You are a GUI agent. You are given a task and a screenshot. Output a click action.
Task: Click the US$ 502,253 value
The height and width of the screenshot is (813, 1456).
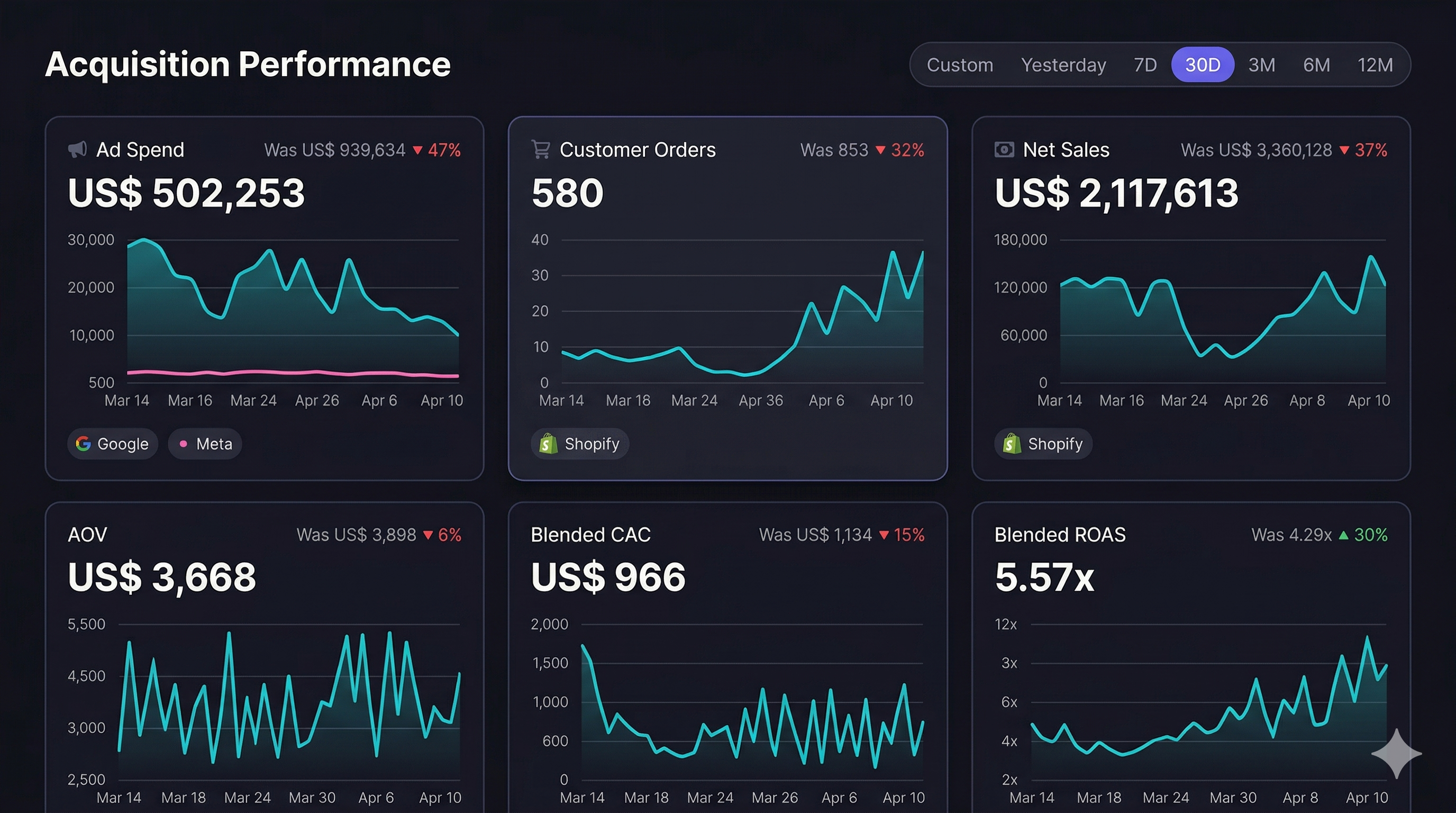[x=186, y=193]
